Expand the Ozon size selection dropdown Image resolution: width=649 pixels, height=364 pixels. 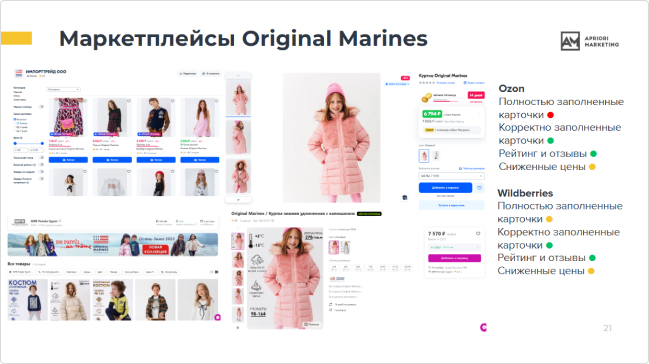451,176
